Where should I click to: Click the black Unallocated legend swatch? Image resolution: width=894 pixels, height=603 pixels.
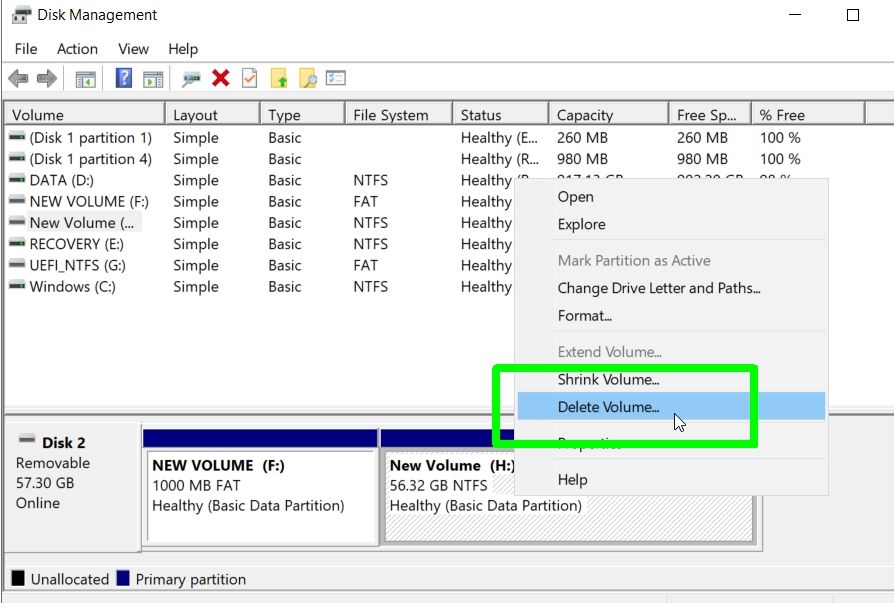click(18, 578)
